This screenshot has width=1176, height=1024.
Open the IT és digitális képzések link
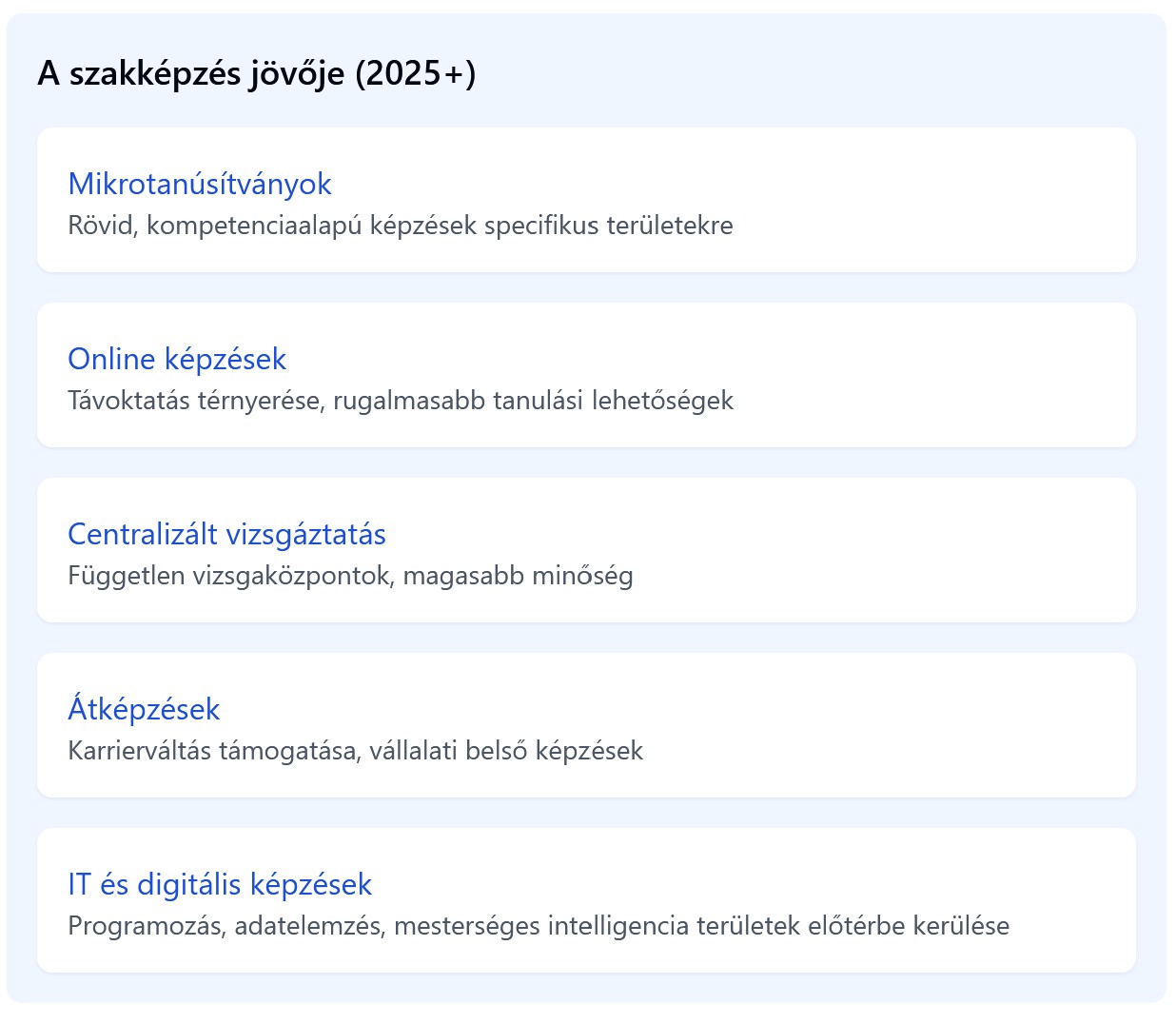pos(220,884)
